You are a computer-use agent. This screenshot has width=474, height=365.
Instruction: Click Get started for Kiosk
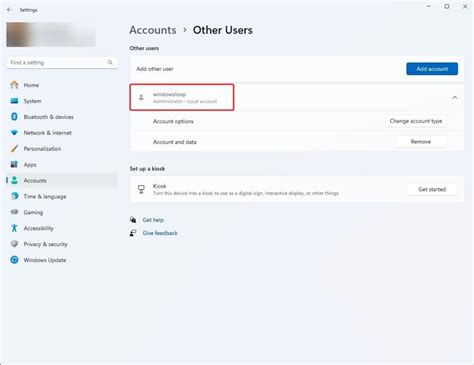[432, 189]
